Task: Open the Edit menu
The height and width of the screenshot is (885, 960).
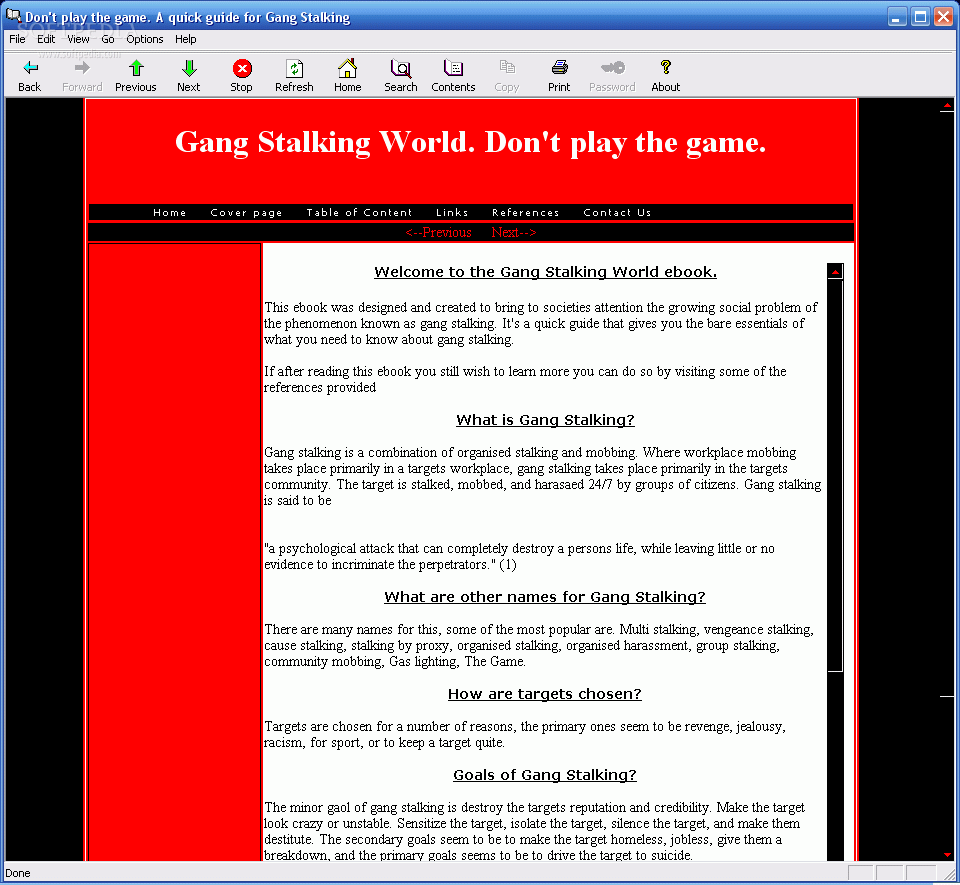Action: [x=46, y=39]
